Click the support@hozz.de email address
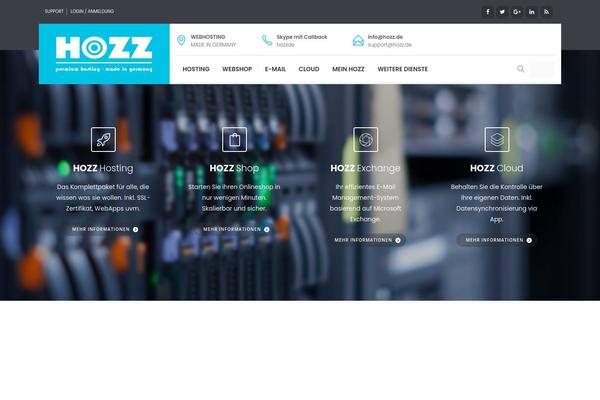The image size is (600, 400). pyautogui.click(x=390, y=45)
